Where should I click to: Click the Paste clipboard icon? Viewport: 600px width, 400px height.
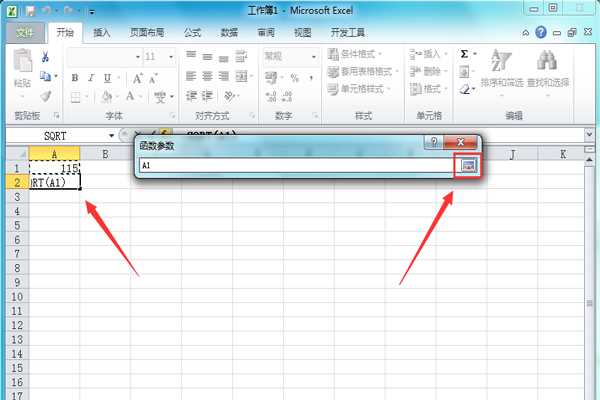pos(23,60)
